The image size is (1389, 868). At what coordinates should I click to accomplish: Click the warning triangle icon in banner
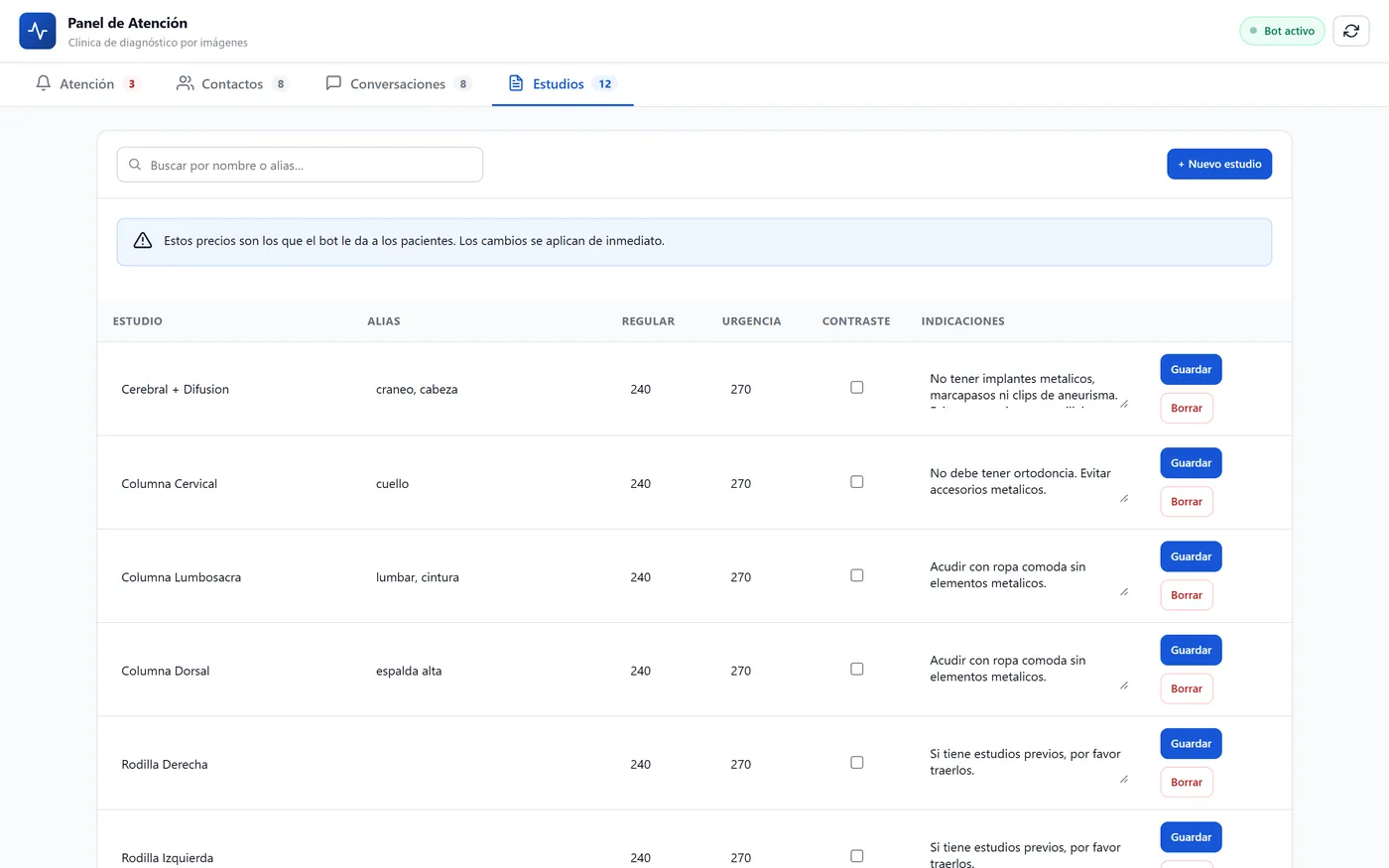point(143,241)
